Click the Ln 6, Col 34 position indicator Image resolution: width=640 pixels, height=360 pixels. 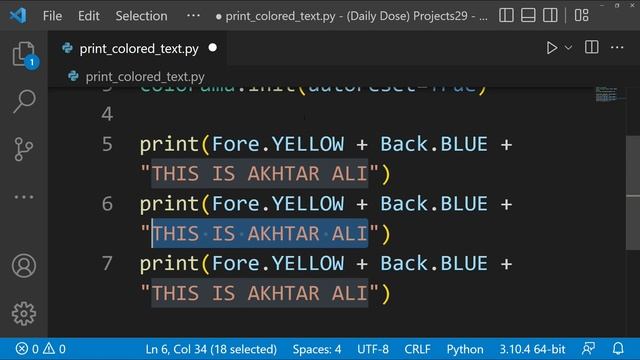(211, 349)
